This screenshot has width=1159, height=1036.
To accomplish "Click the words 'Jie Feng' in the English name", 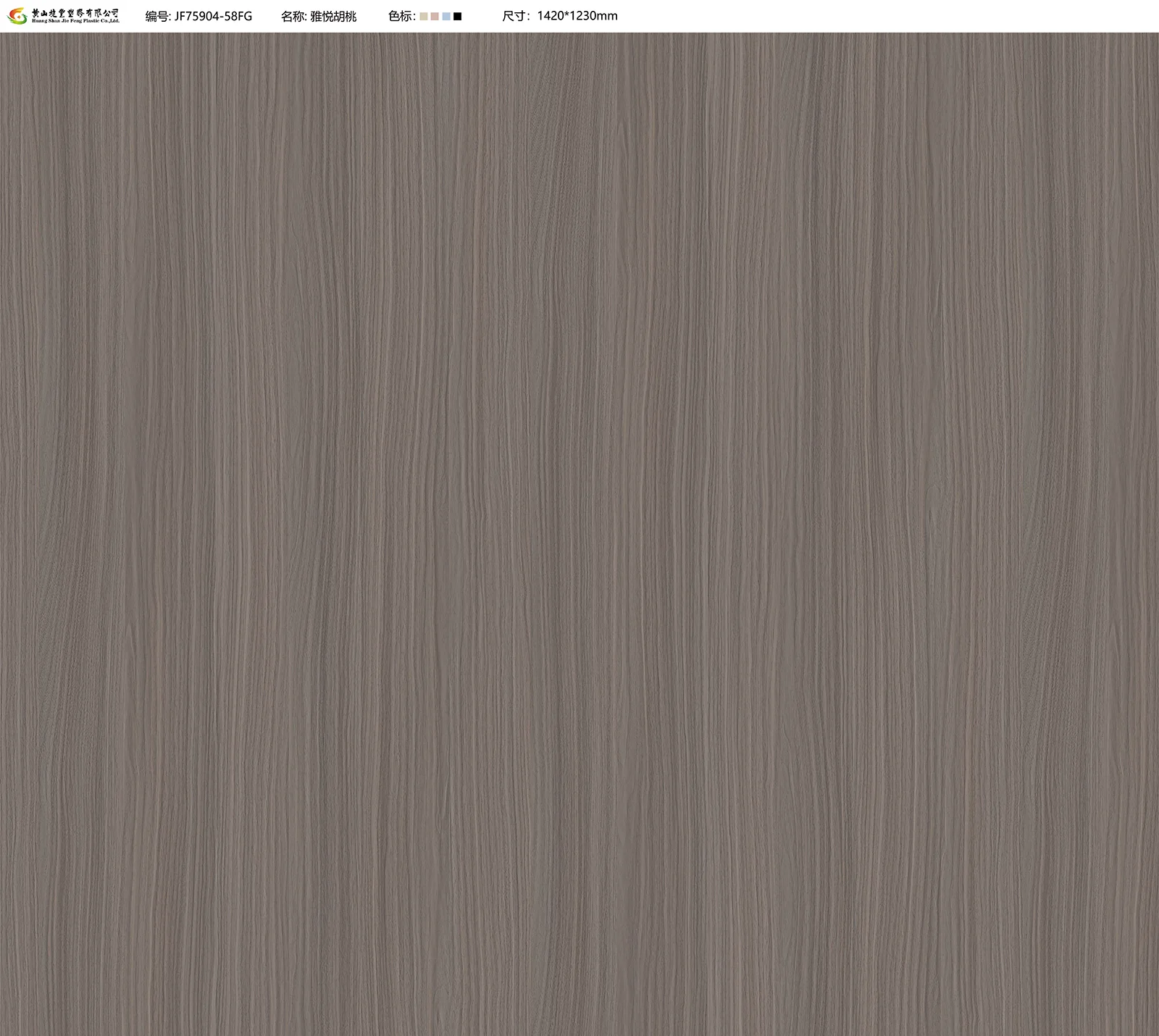I will click(72, 22).
